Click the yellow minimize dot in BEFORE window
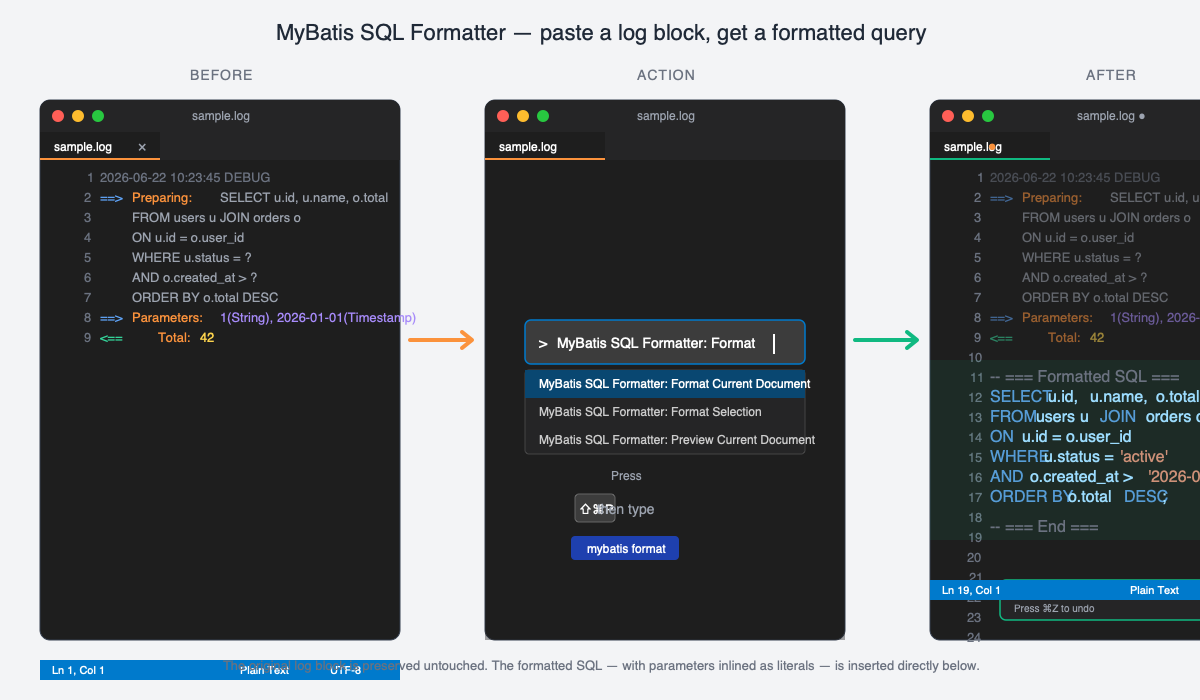 (78, 116)
